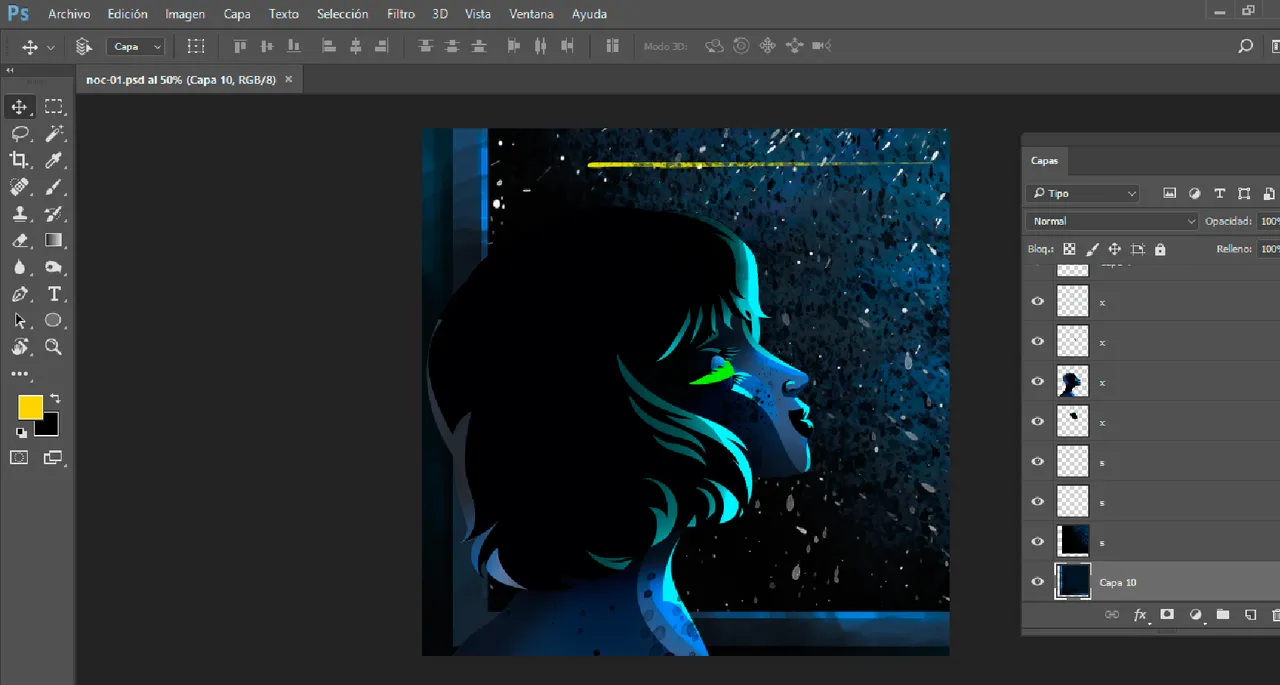Viewport: 1280px width, 685px height.
Task: Toggle Show Transform Controls box
Action: 196,46
